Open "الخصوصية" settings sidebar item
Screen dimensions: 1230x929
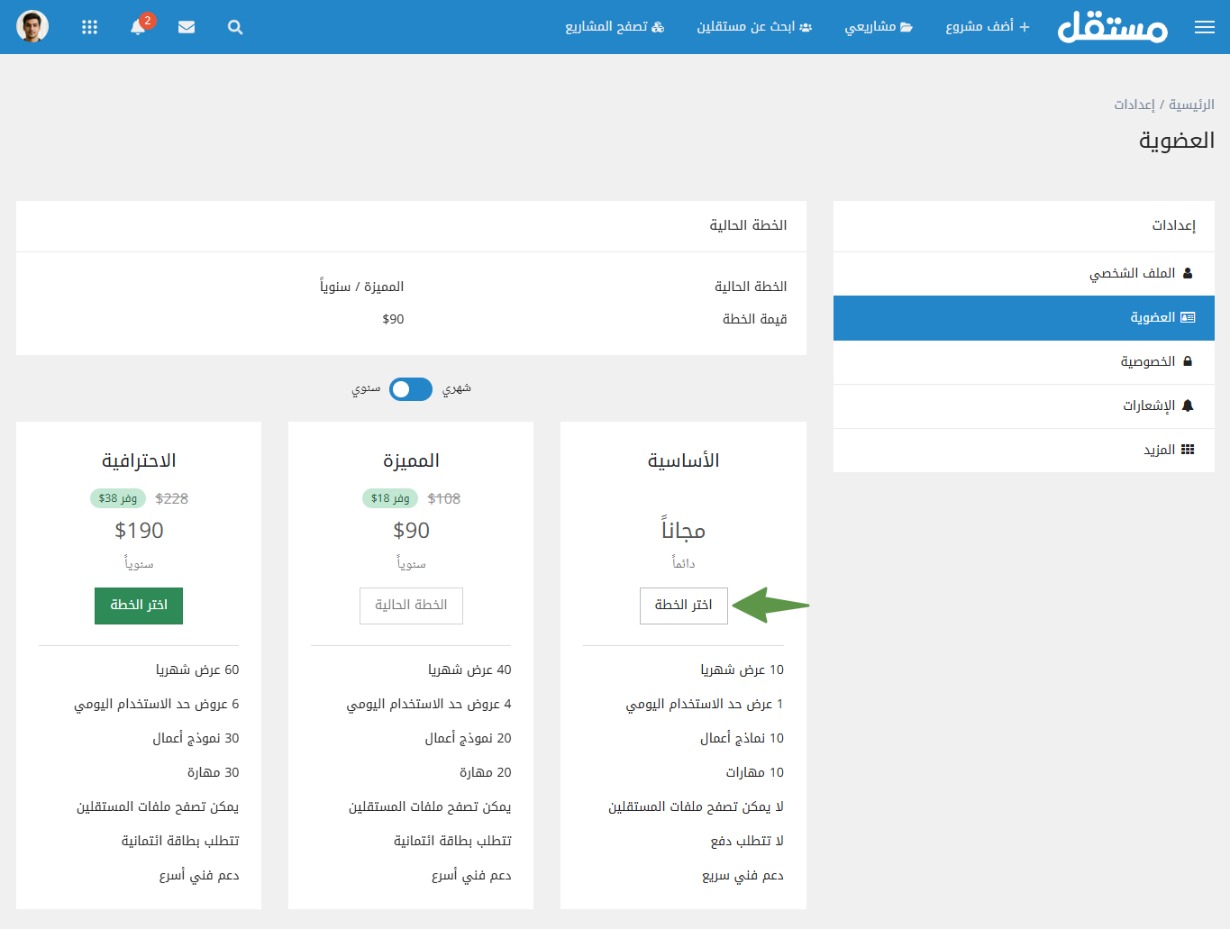(x=1156, y=362)
